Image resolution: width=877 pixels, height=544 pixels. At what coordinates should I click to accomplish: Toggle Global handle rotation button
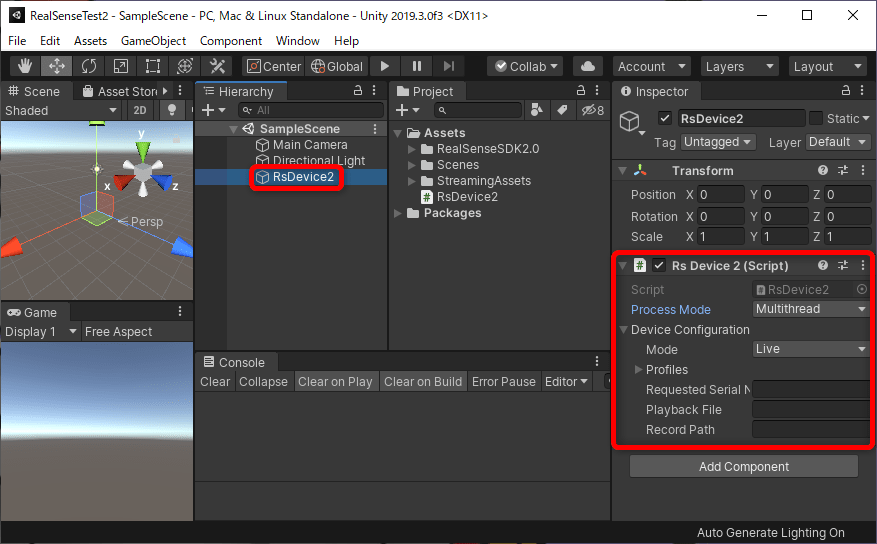337,67
